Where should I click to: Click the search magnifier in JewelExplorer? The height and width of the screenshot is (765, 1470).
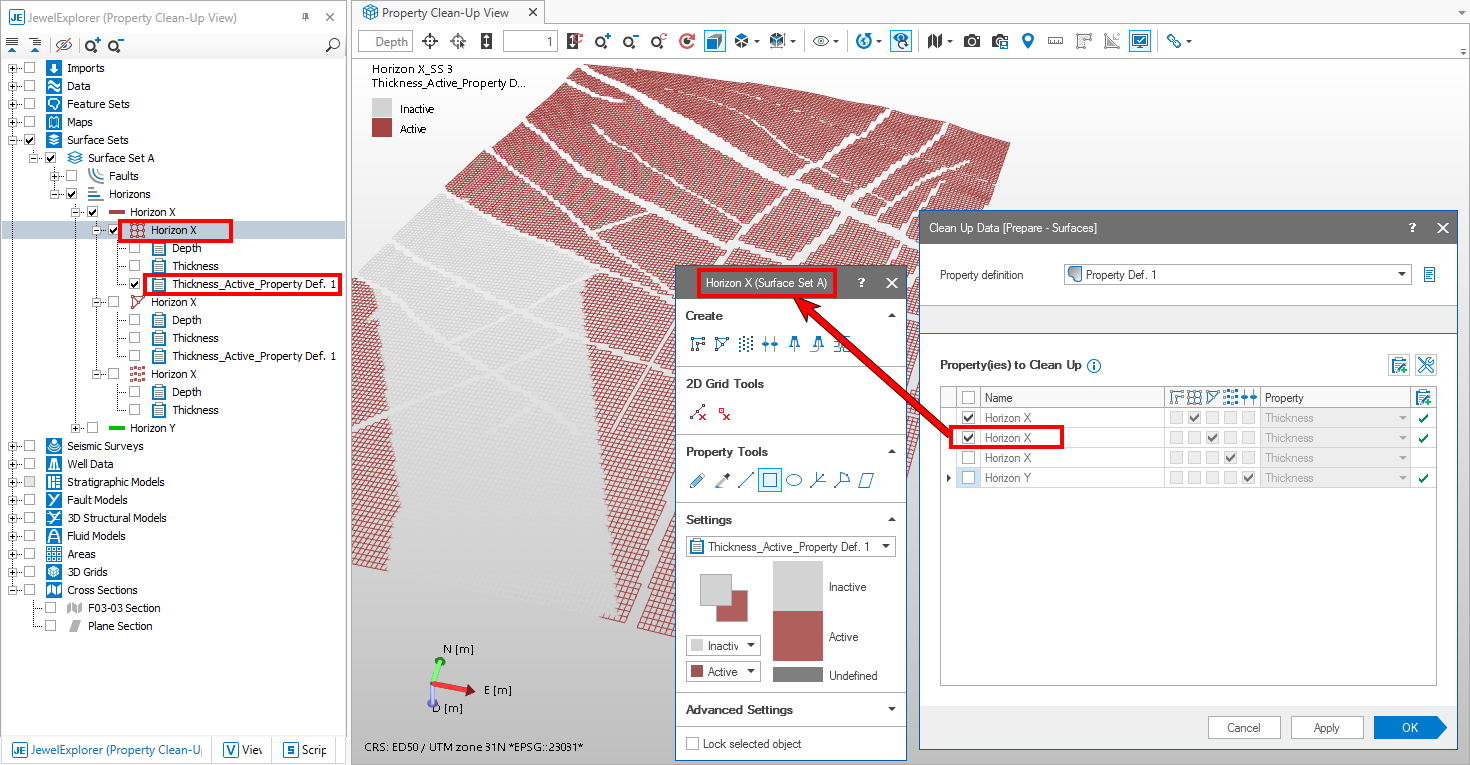[333, 45]
